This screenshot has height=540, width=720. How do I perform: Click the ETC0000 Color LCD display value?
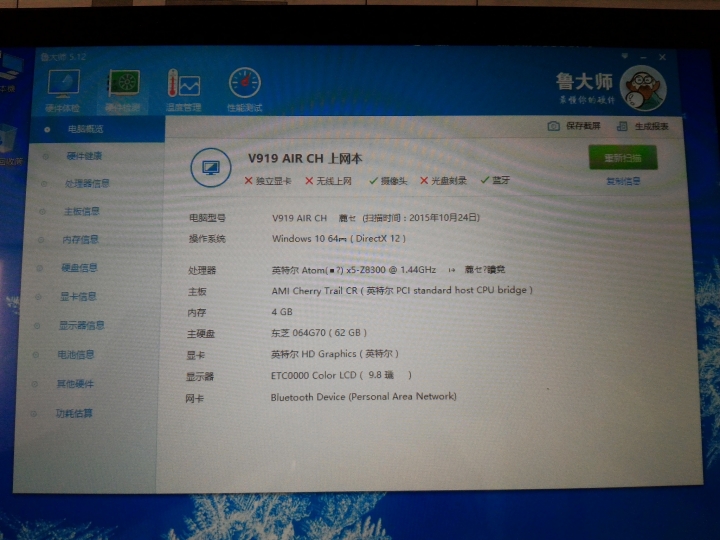point(341,375)
